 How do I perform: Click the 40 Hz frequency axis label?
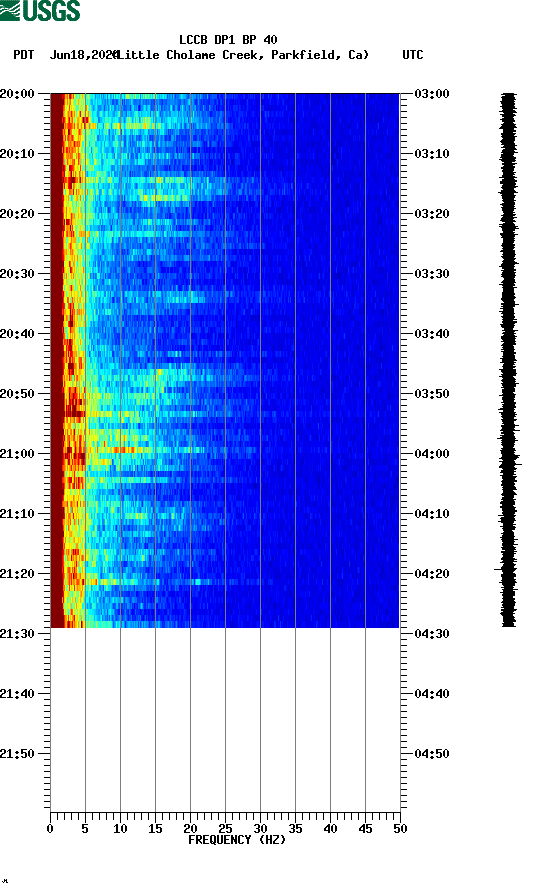(330, 829)
